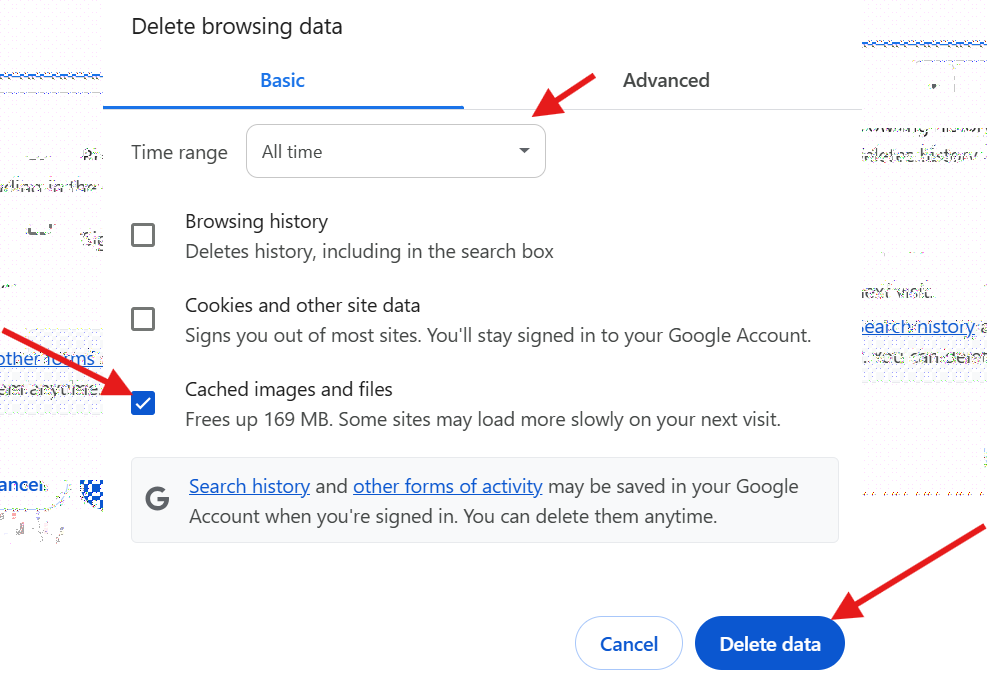987x687 pixels.
Task: Click the empty Cookies checkbox square
Action: pyautogui.click(x=143, y=319)
